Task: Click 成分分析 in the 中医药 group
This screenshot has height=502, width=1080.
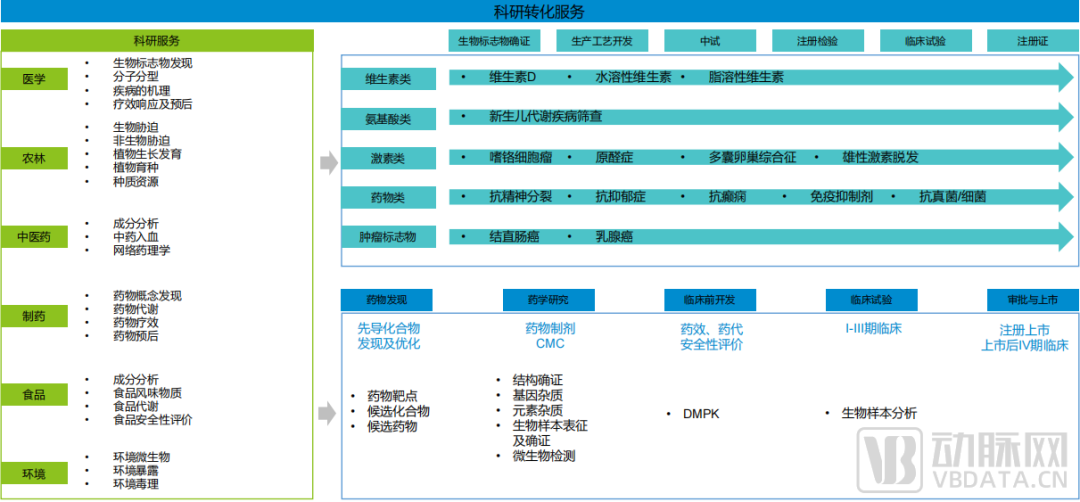Action: pos(136,223)
